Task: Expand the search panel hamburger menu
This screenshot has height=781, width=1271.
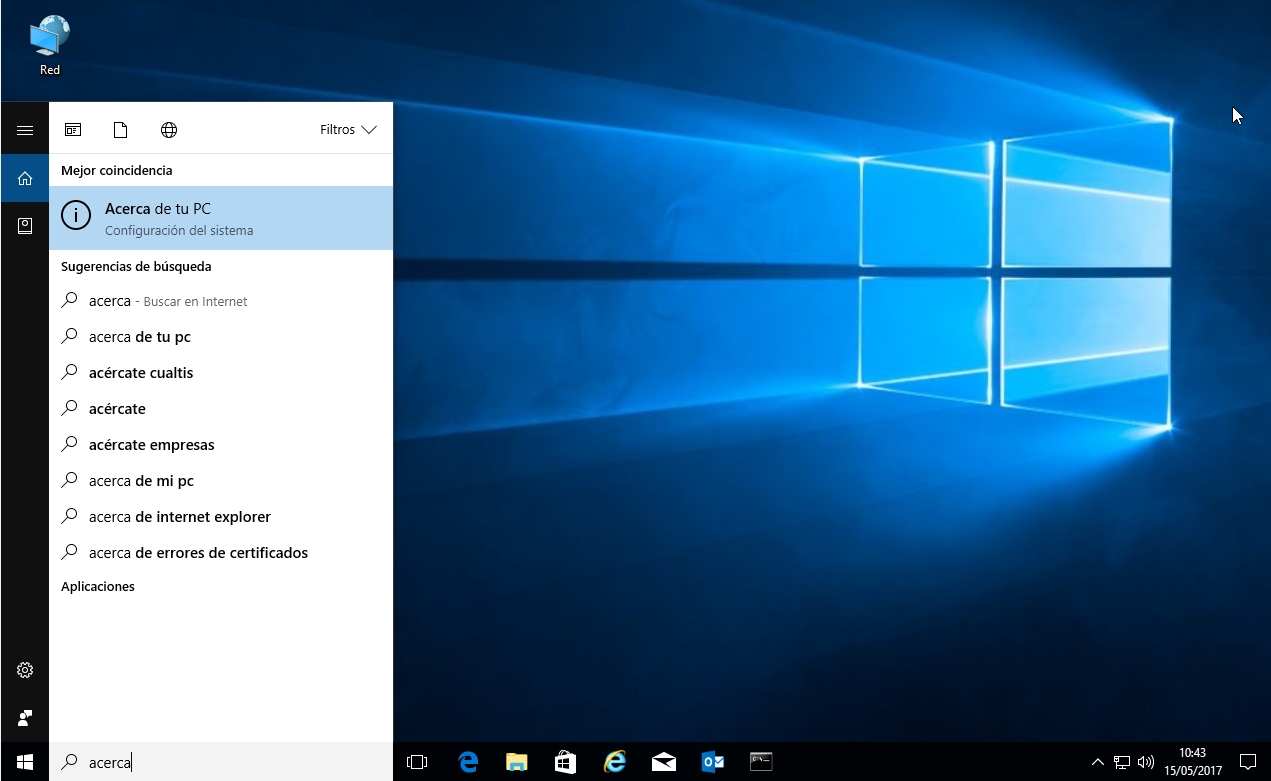Action: [25, 130]
